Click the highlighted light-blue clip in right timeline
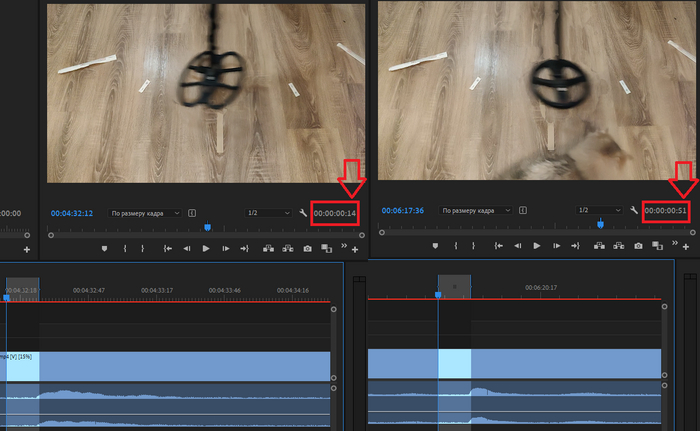The width and height of the screenshot is (700, 431). [454, 363]
